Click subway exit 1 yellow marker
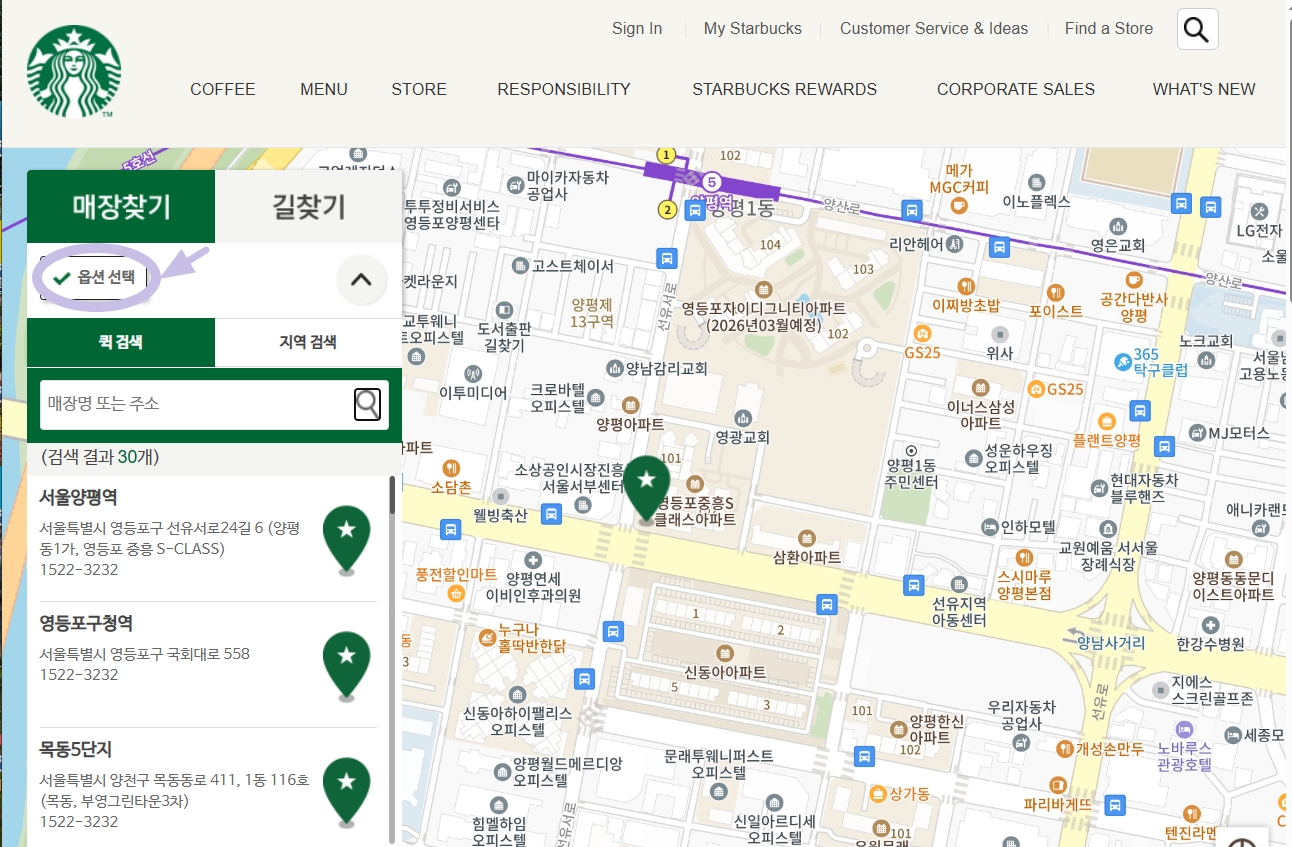The height and width of the screenshot is (847, 1292). (666, 155)
